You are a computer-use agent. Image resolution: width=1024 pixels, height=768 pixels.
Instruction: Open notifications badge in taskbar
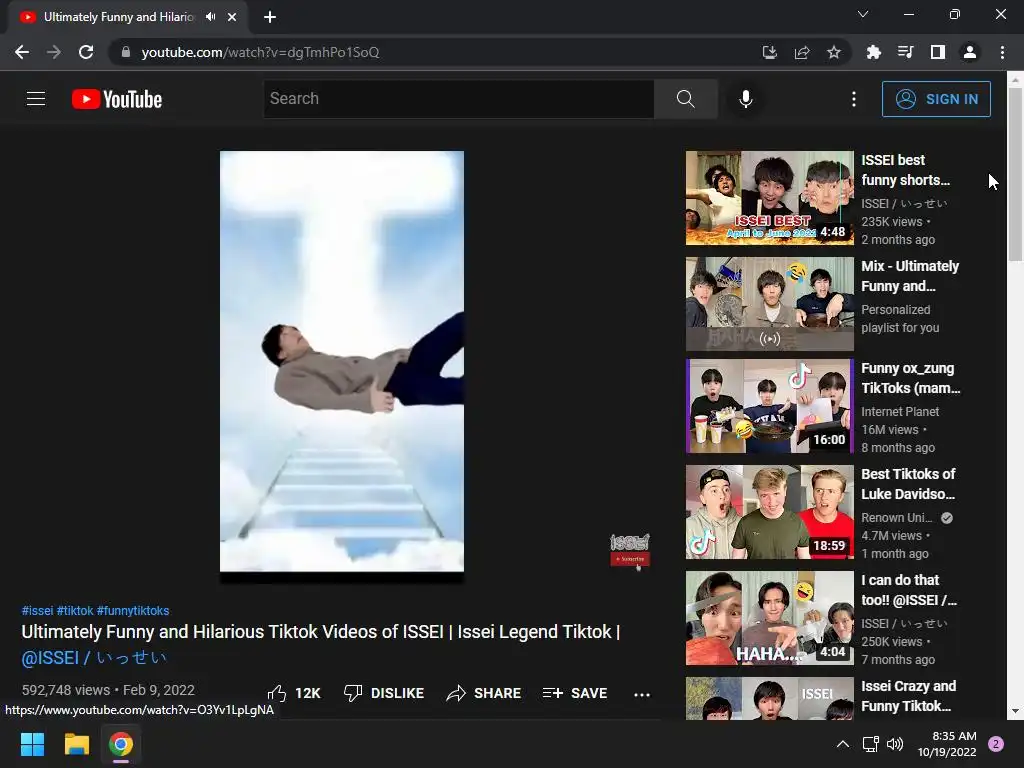[996, 744]
